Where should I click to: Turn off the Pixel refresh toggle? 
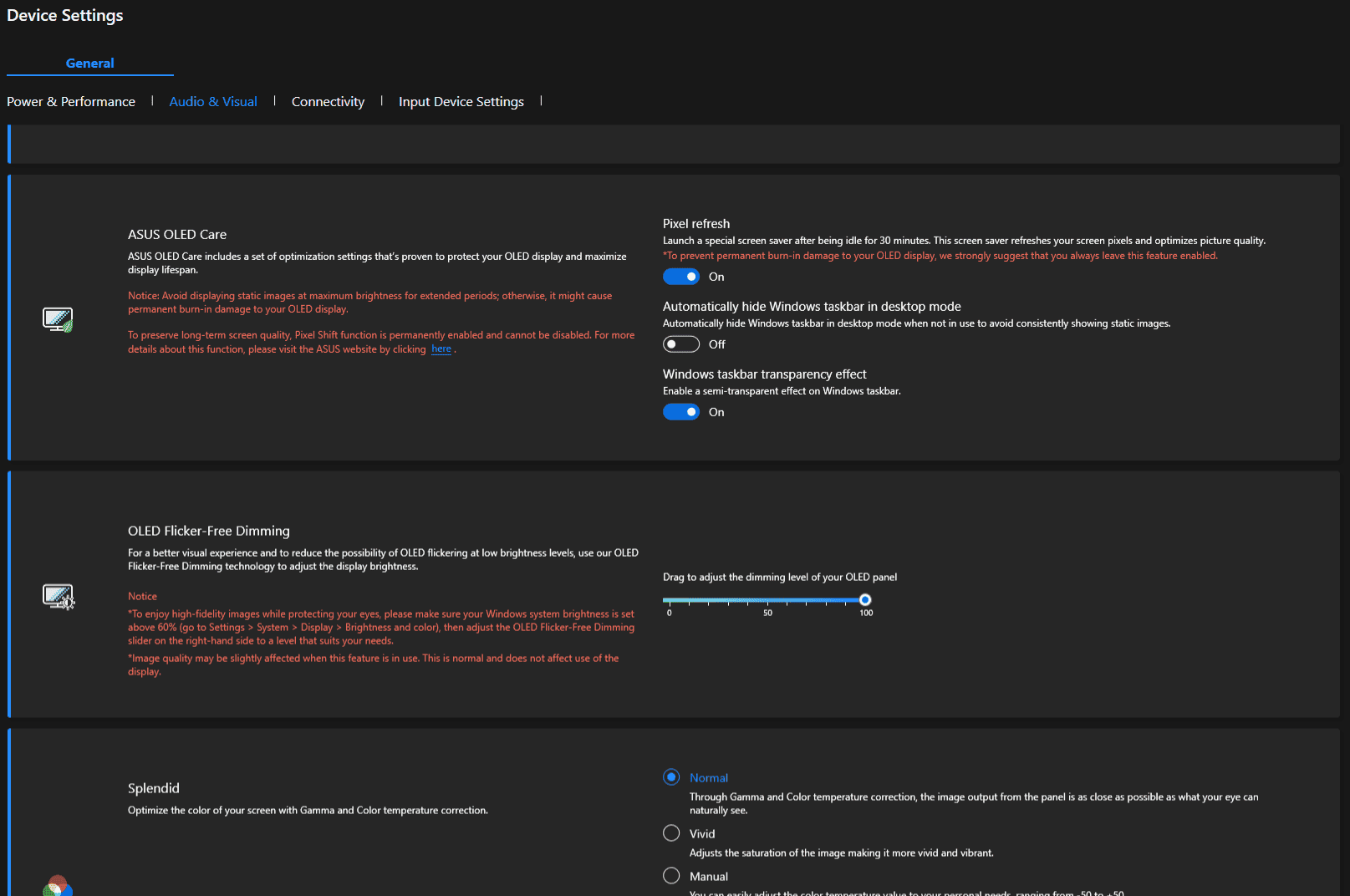click(681, 277)
